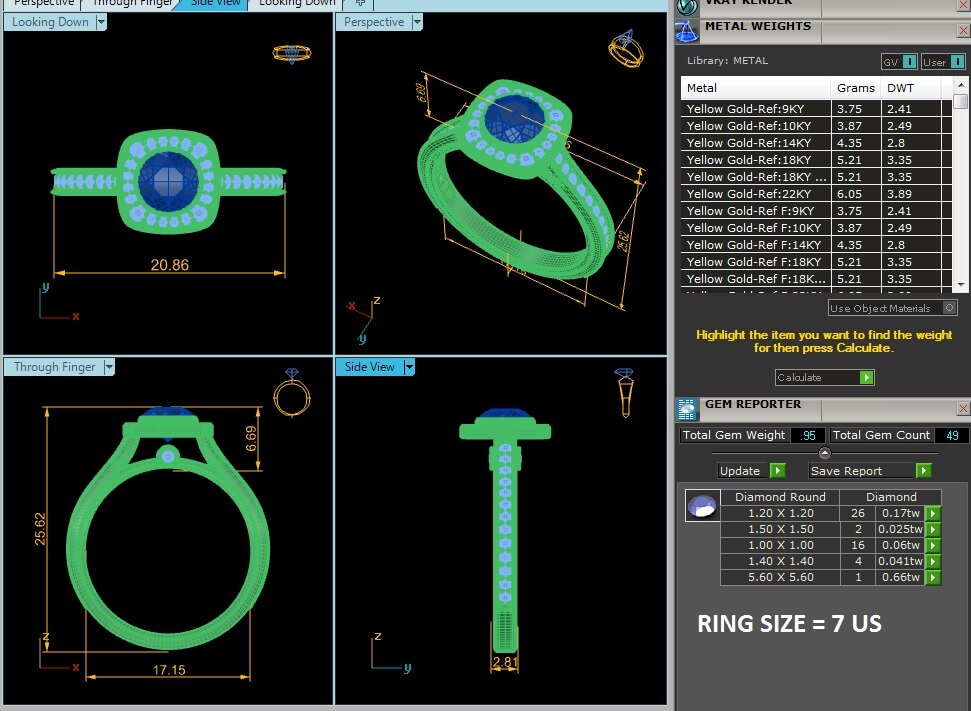Add a new viewport tab with plus icon
This screenshot has height=711, width=971.
point(360,3)
